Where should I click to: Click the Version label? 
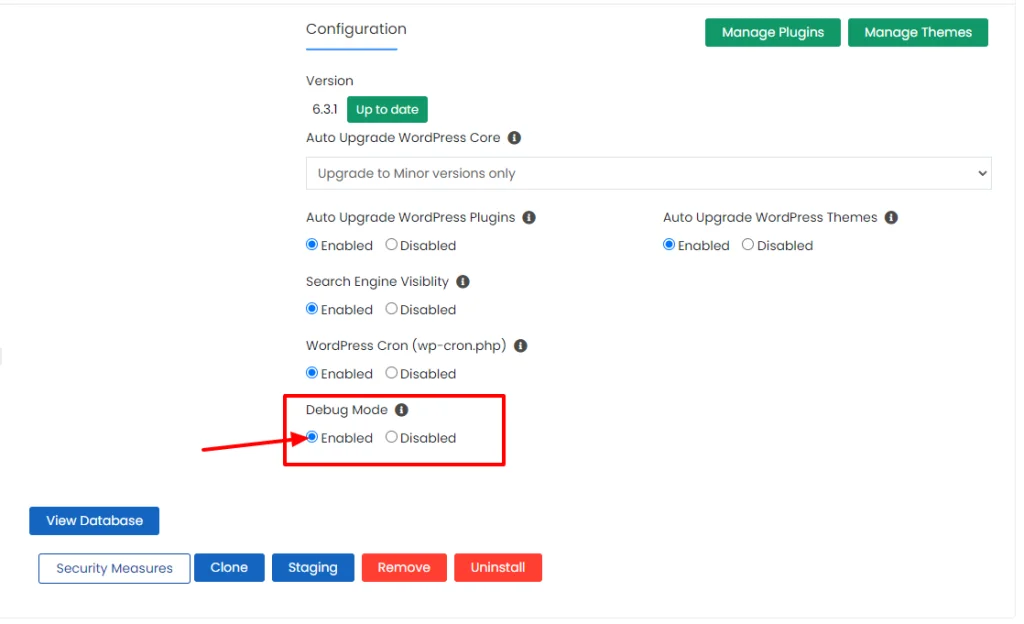pos(330,81)
